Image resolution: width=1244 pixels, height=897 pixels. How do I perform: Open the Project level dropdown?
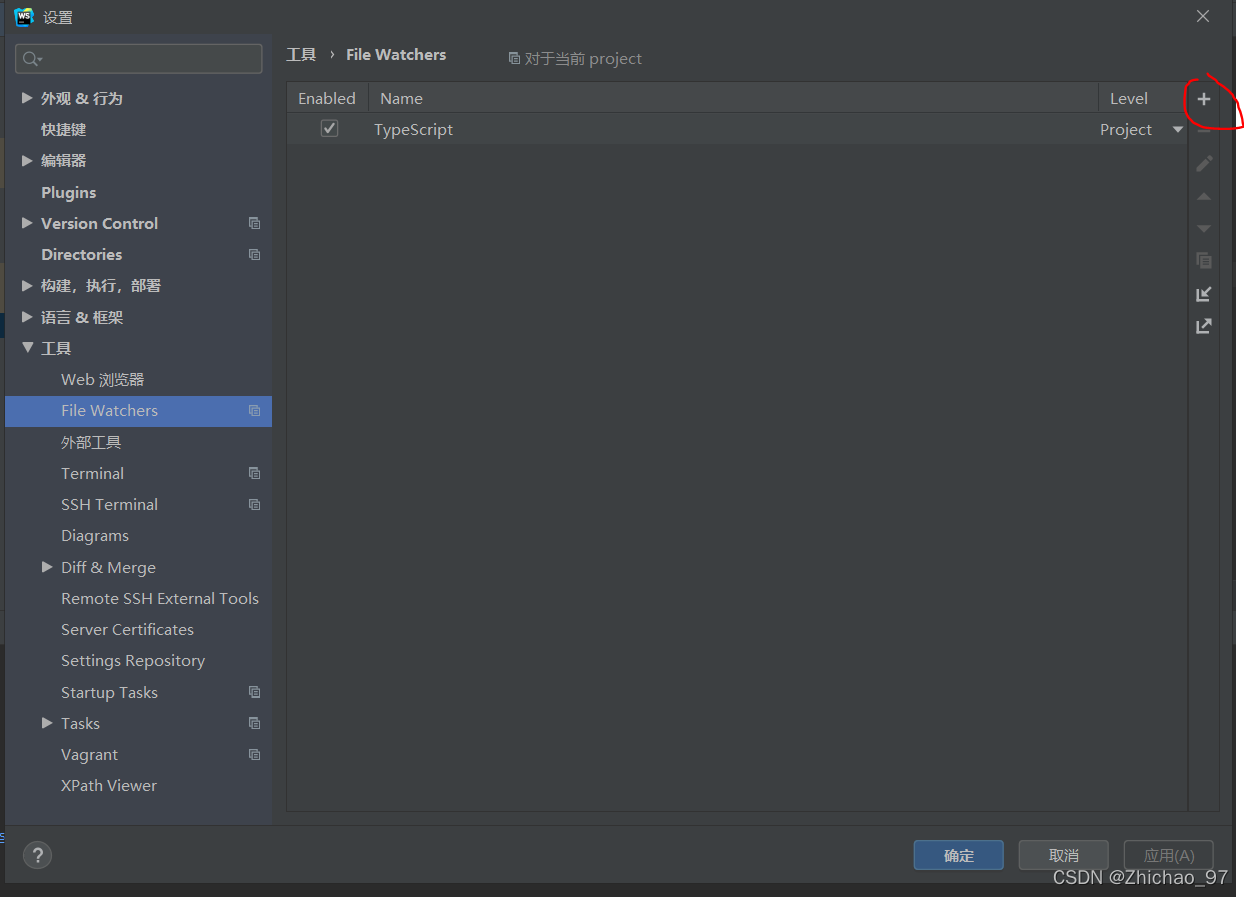[x=1177, y=129]
